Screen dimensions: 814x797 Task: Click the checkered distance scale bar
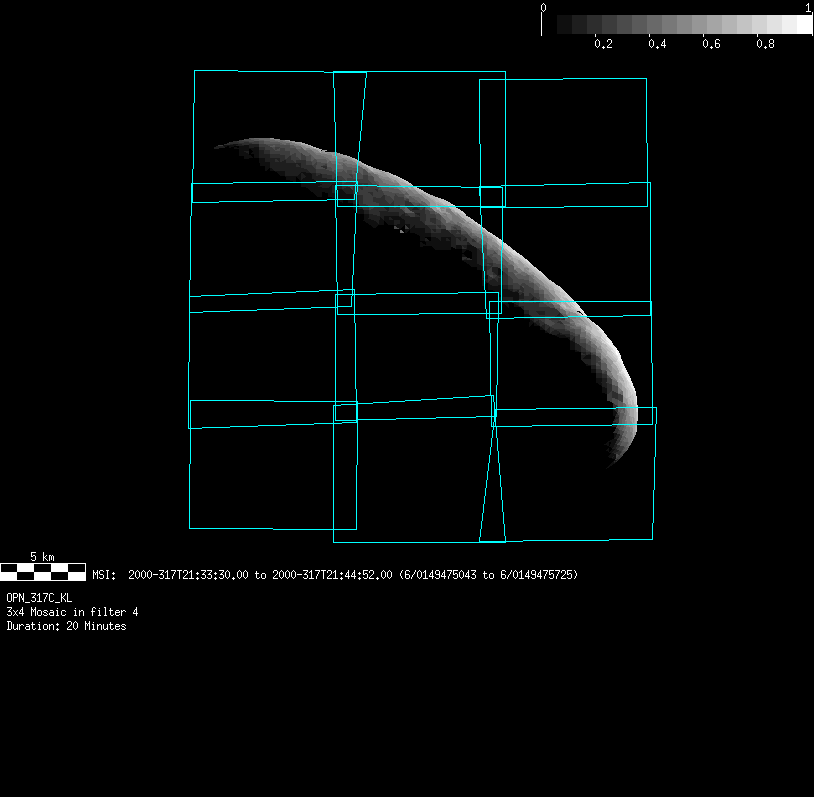[x=43, y=571]
